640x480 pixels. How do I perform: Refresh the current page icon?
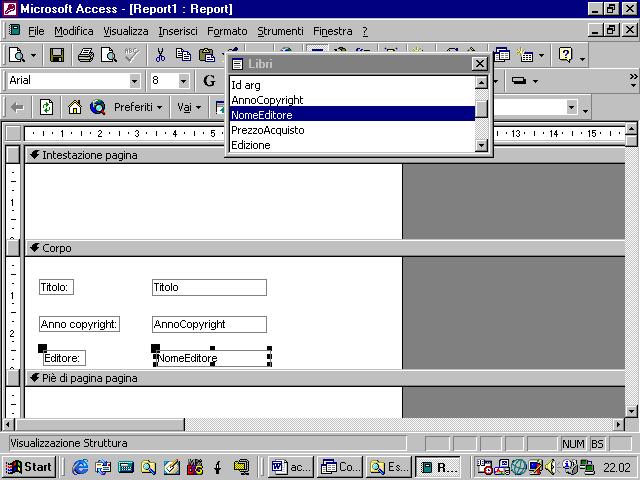tap(46, 107)
